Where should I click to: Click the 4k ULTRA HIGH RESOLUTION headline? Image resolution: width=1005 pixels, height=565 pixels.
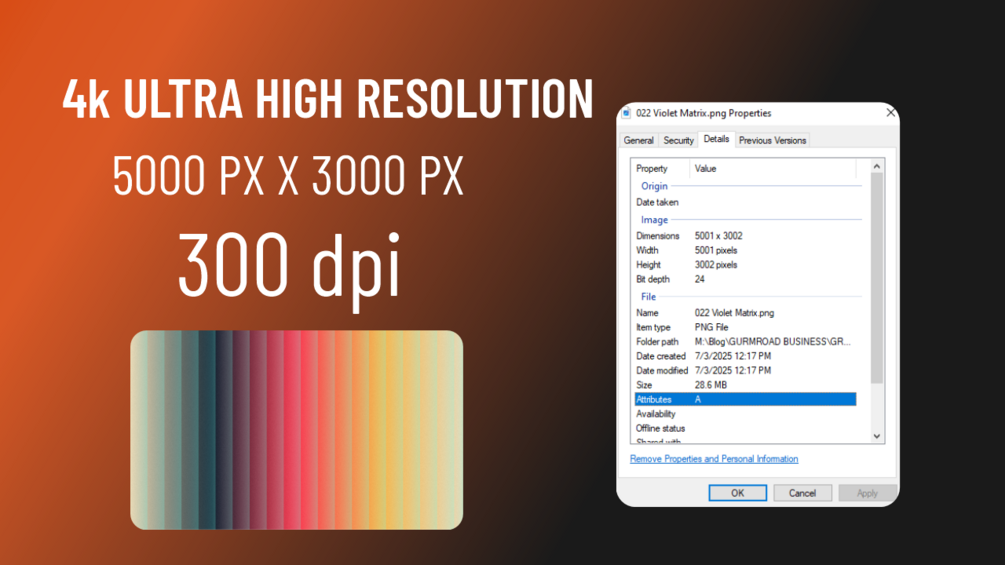(328, 99)
